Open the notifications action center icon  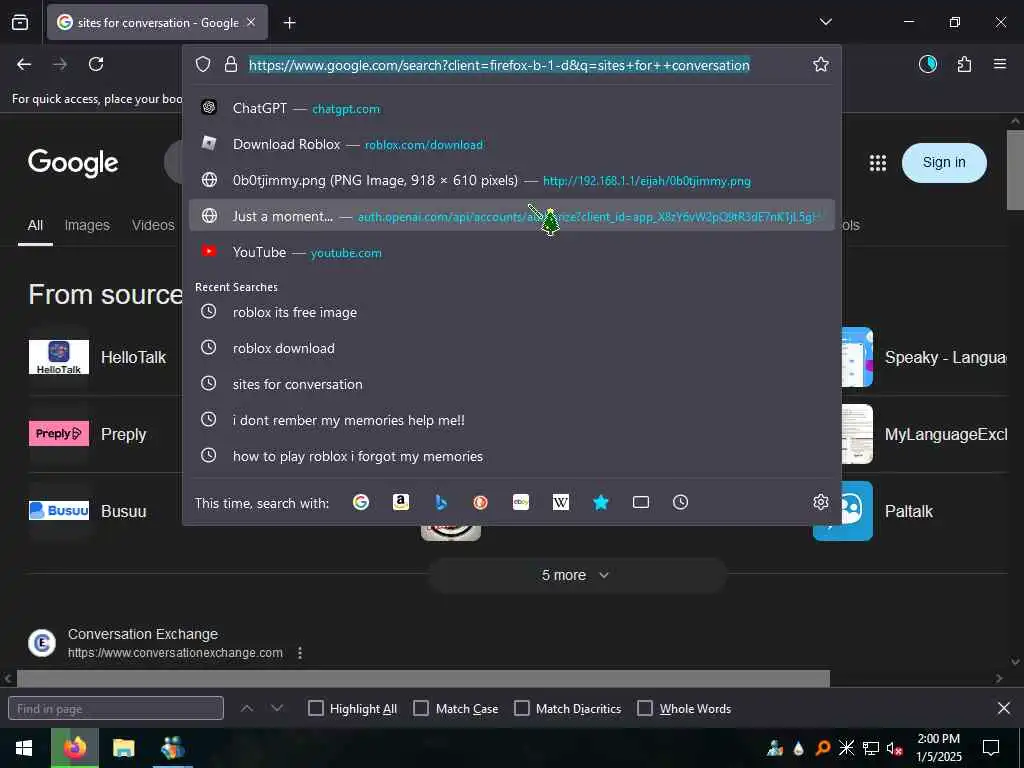tap(991, 748)
